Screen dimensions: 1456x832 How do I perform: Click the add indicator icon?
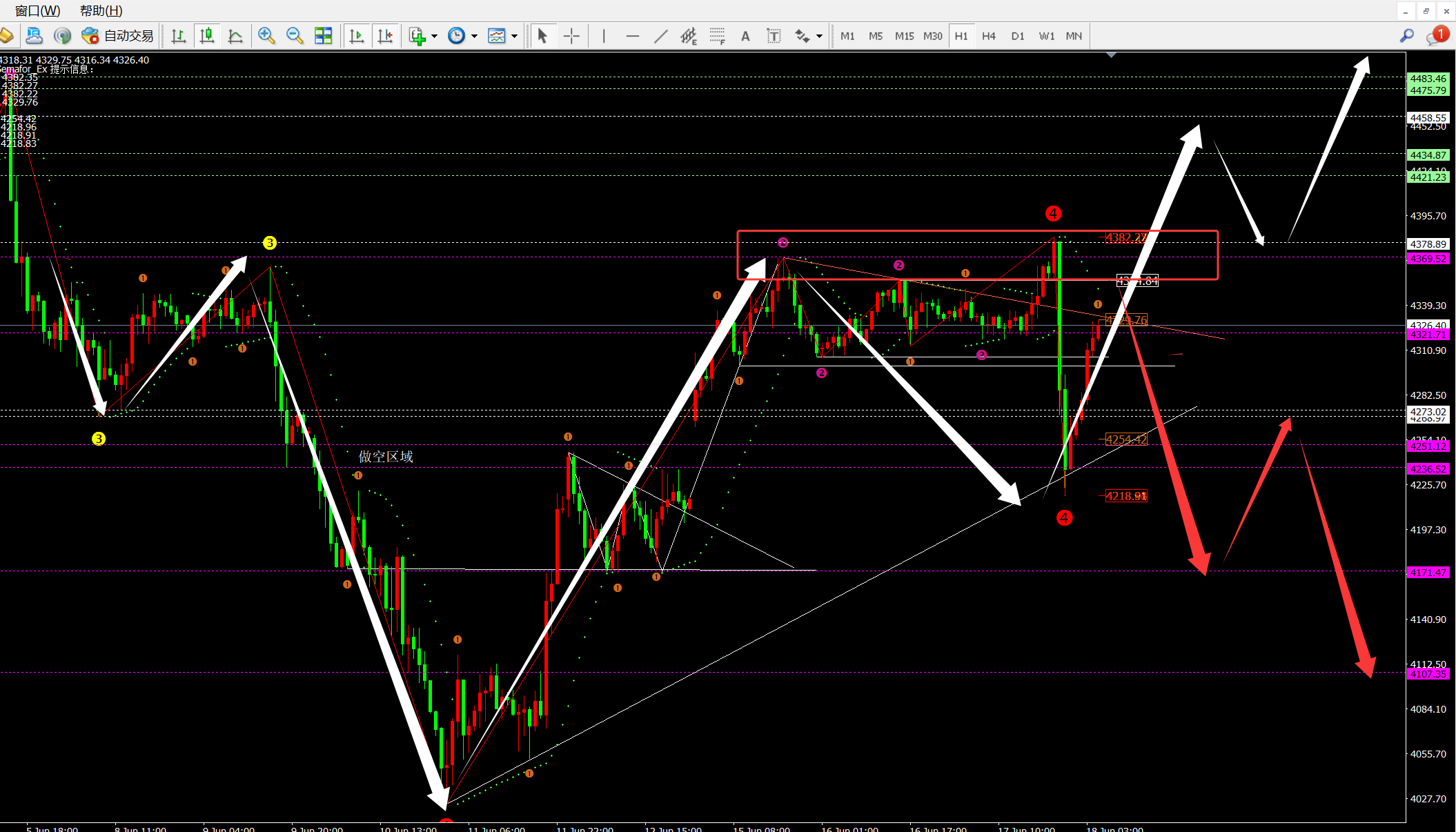click(417, 36)
